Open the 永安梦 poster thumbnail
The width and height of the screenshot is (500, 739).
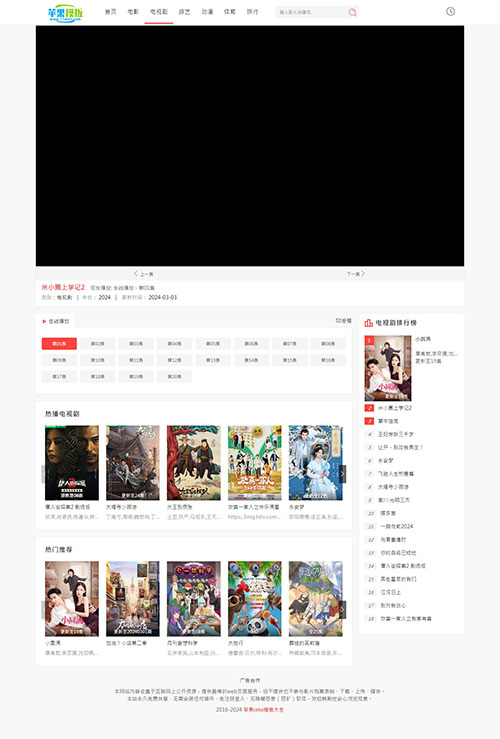pyautogui.click(x=316, y=463)
